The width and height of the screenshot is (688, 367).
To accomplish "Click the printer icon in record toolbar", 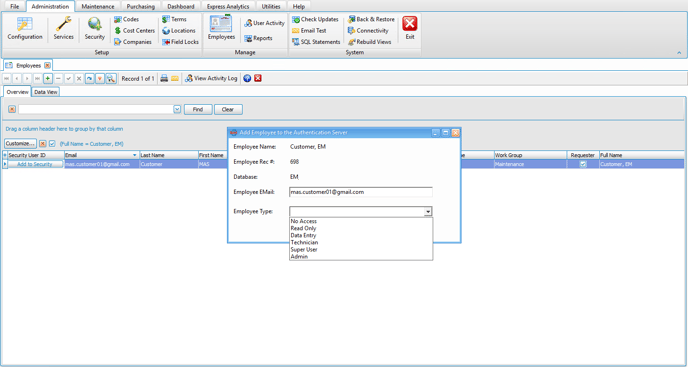I will [x=164, y=79].
